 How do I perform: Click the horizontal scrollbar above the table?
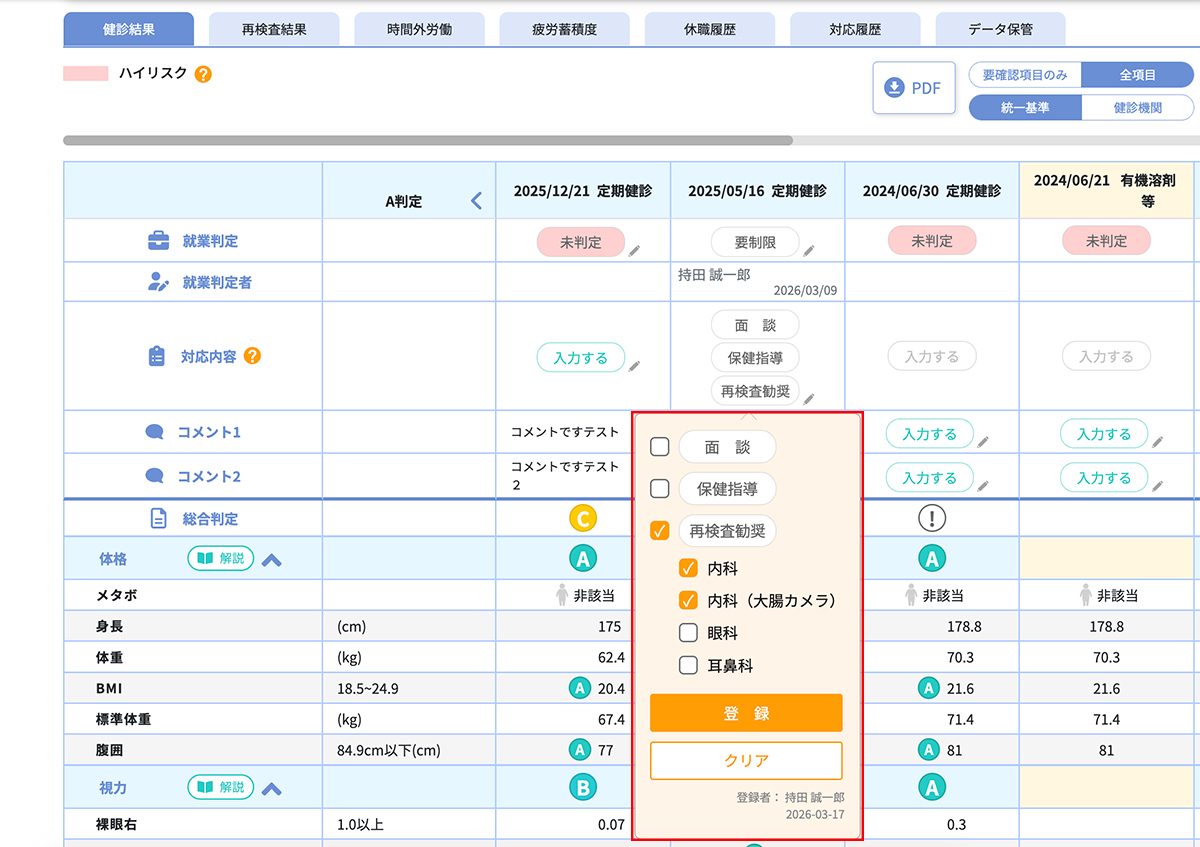(428, 141)
